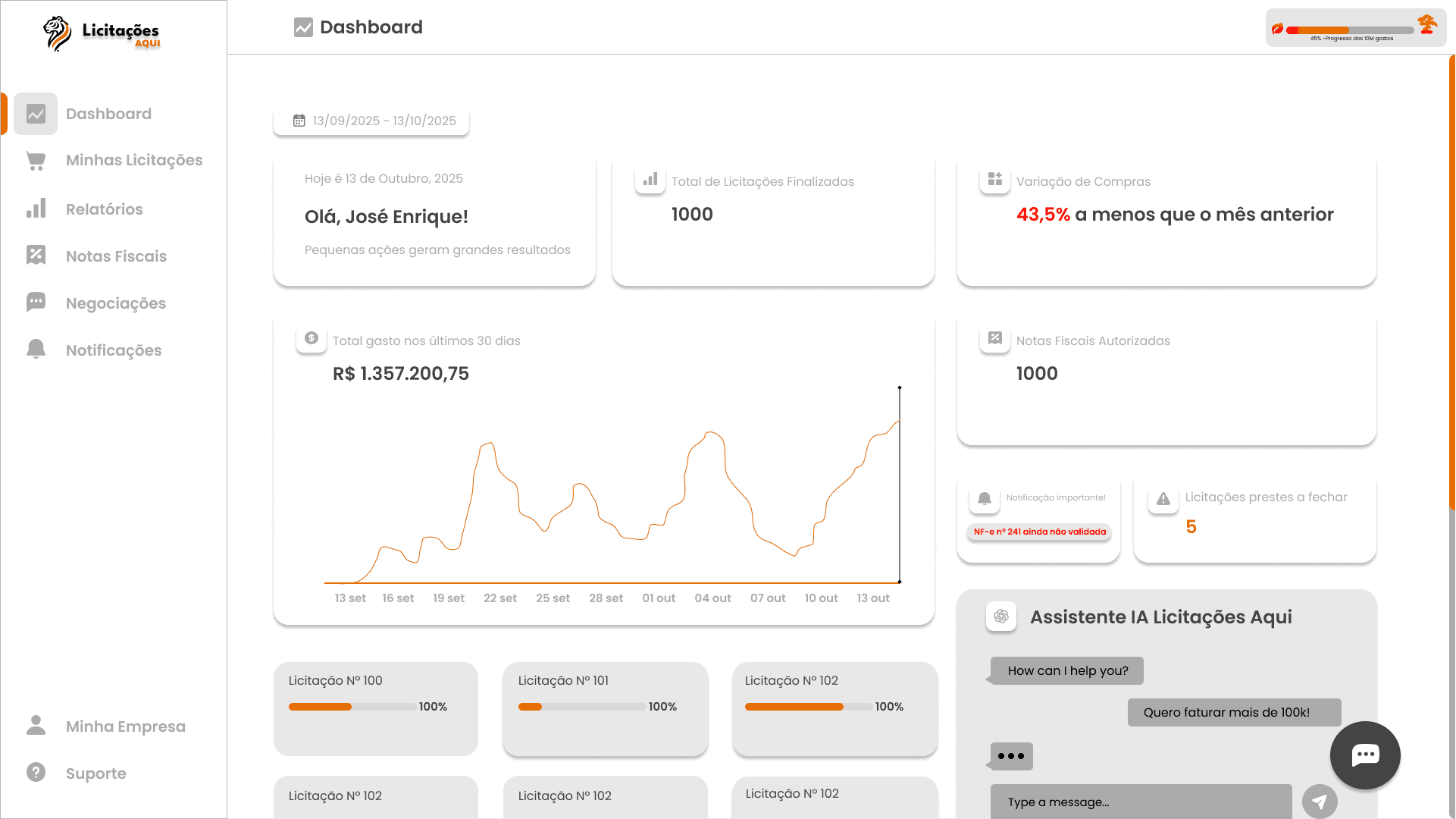Click the AI assistant ChatGPT icon

(x=1000, y=617)
